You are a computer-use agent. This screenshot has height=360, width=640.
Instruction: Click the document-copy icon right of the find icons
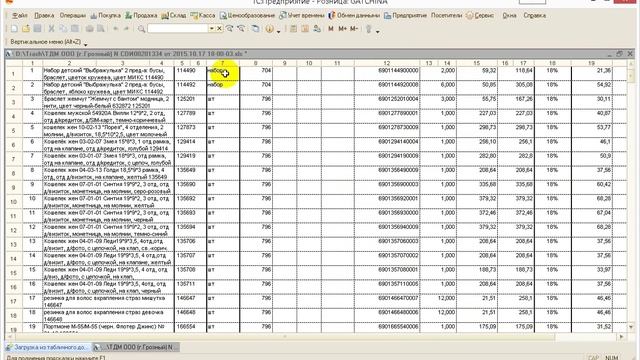pyautogui.click(x=256, y=29)
